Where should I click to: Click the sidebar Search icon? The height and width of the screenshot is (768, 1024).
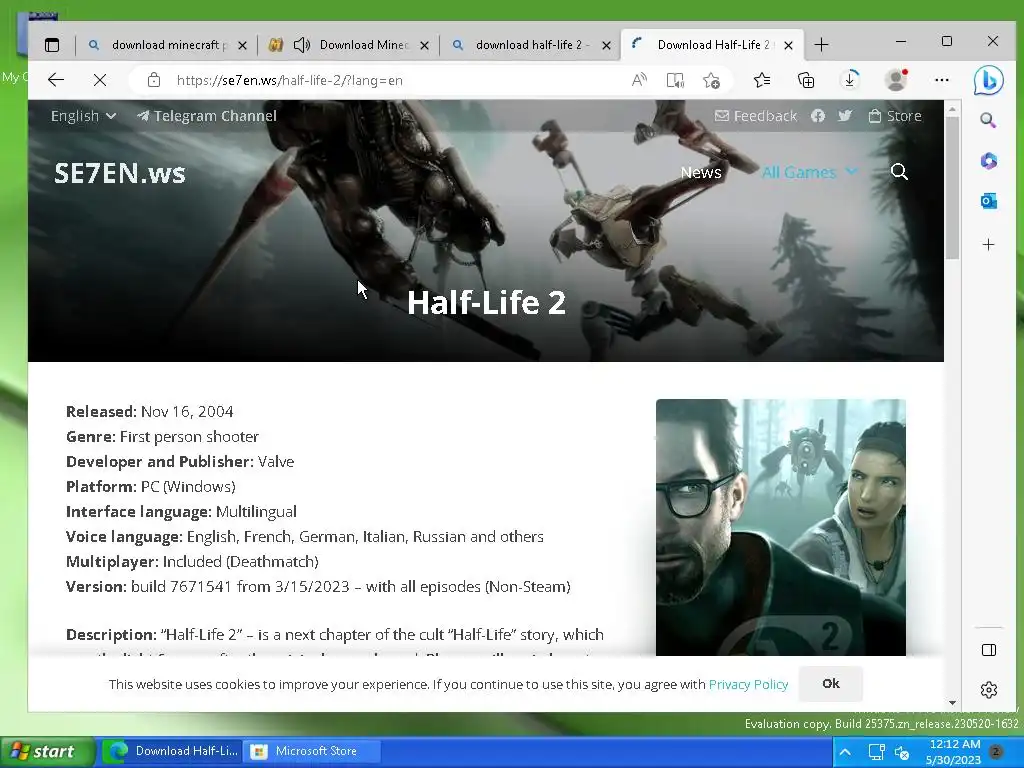(988, 120)
